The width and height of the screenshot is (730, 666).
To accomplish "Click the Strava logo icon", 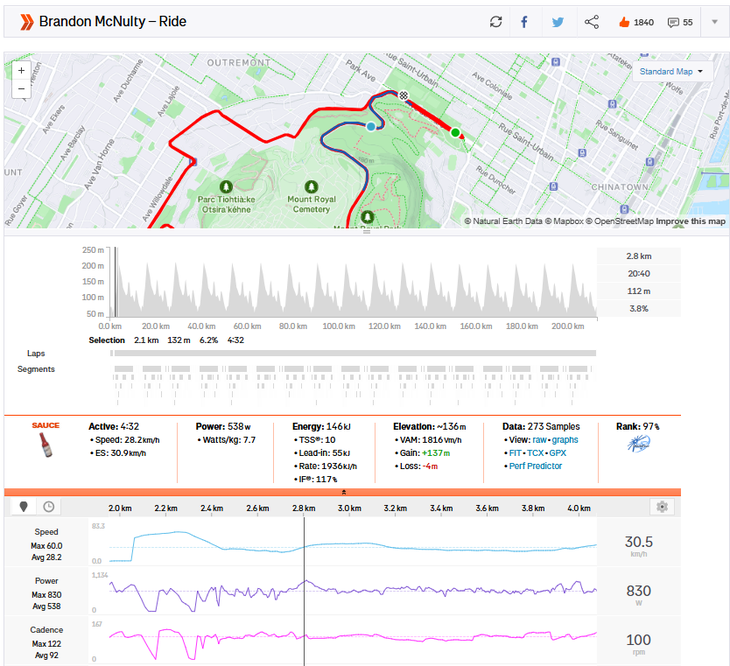I will [x=21, y=21].
